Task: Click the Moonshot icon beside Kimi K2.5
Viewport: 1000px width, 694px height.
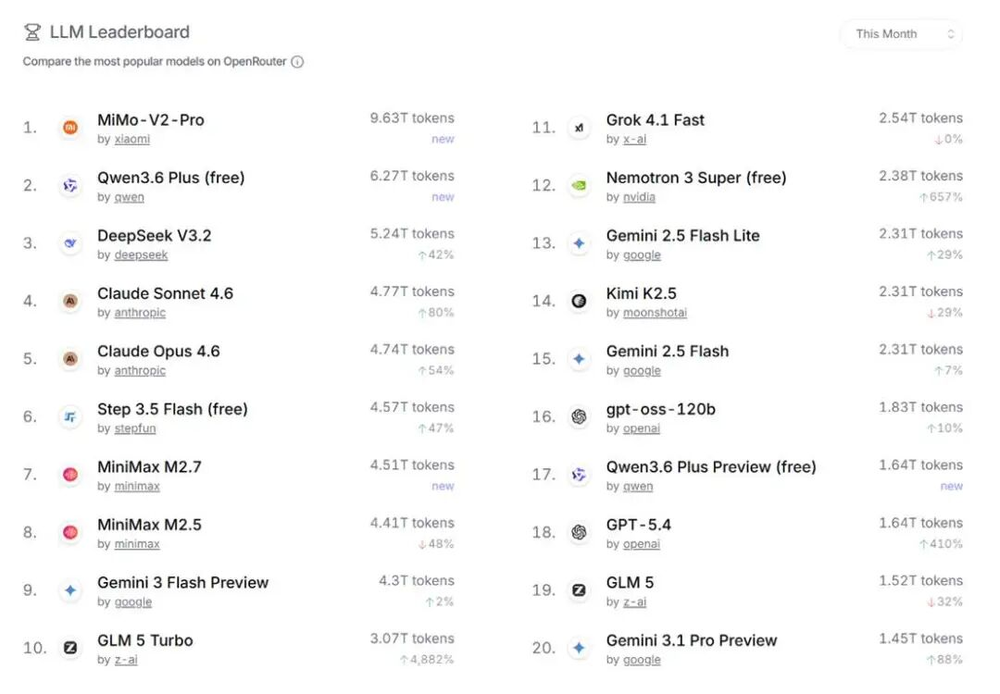Action: point(579,301)
